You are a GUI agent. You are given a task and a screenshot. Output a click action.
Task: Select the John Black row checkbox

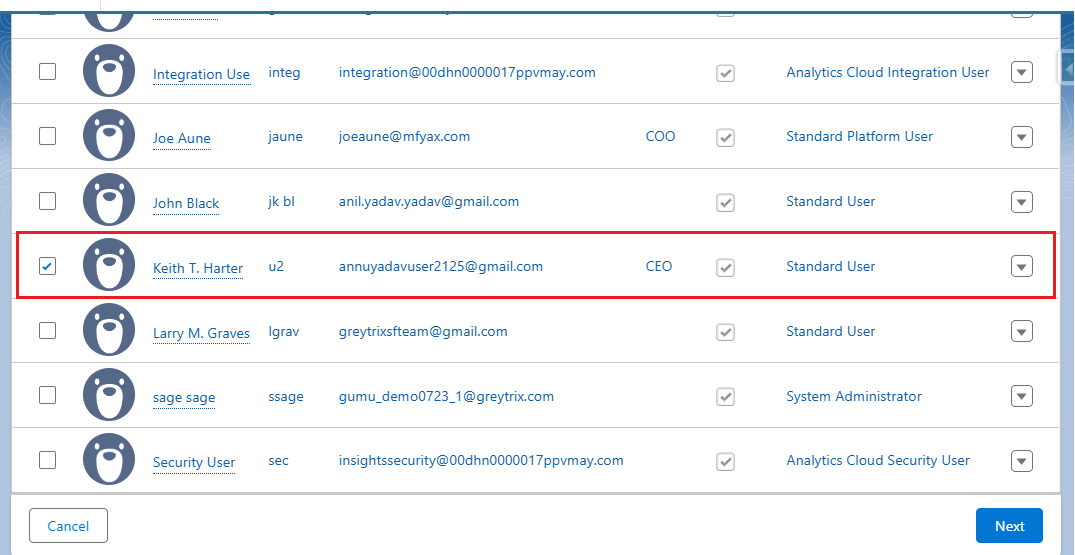pyautogui.click(x=47, y=201)
